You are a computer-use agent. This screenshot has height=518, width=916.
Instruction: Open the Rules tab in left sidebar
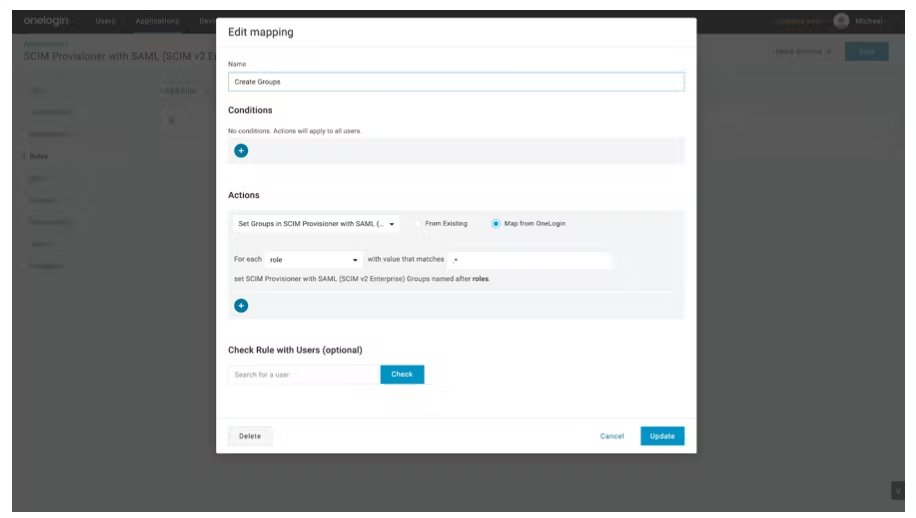point(39,156)
